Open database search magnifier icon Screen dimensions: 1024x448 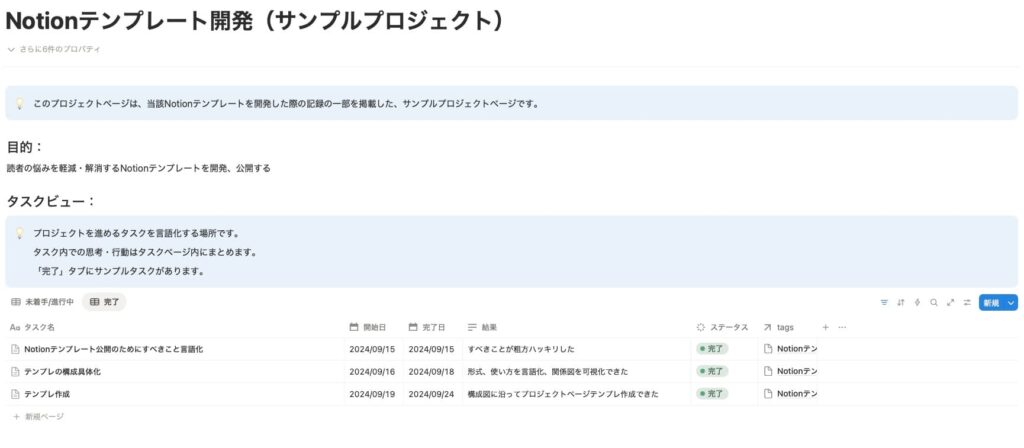(934, 302)
